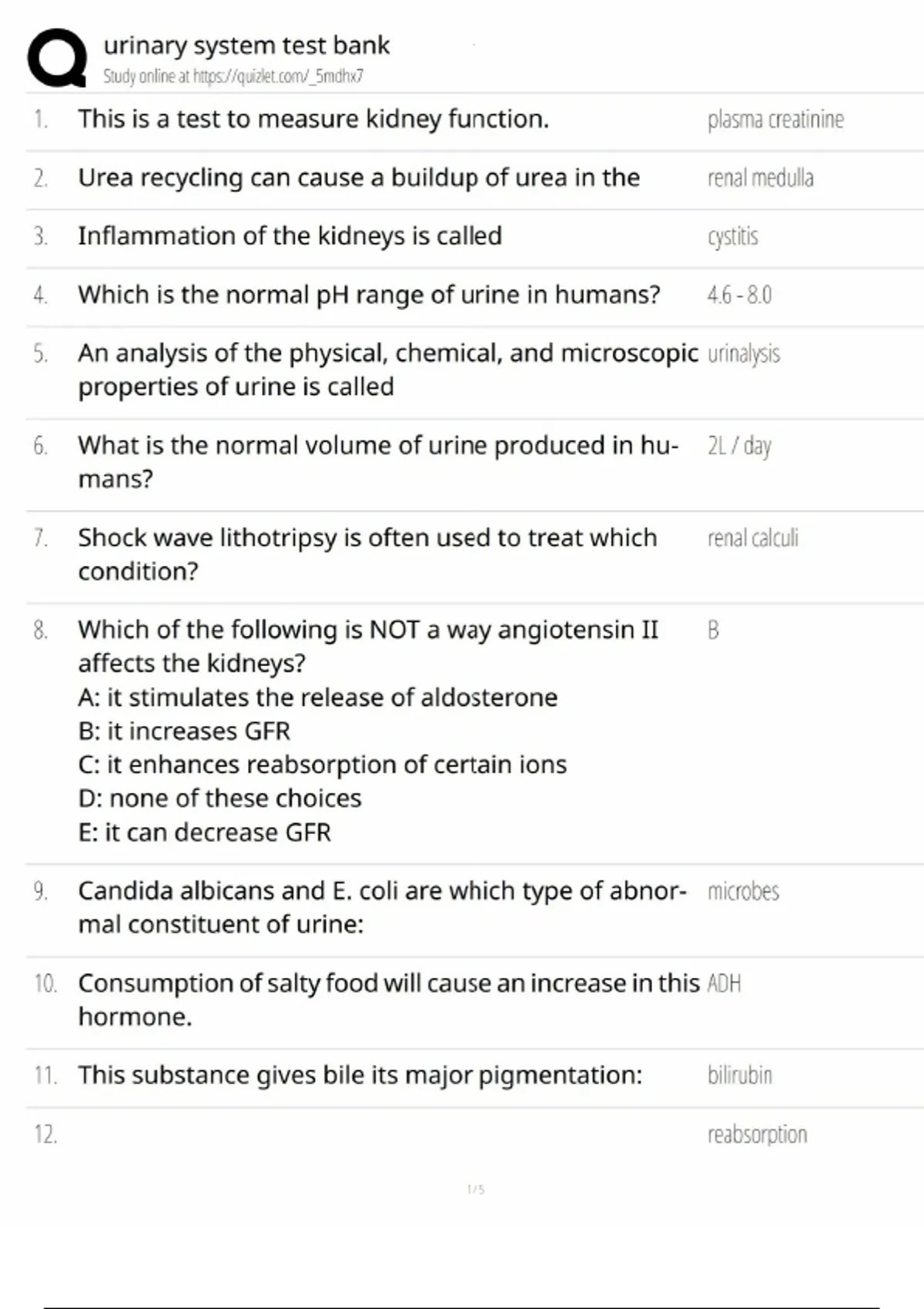This screenshot has width=924, height=1309.
Task: Select the 'renal calculi' answer
Action: [752, 538]
